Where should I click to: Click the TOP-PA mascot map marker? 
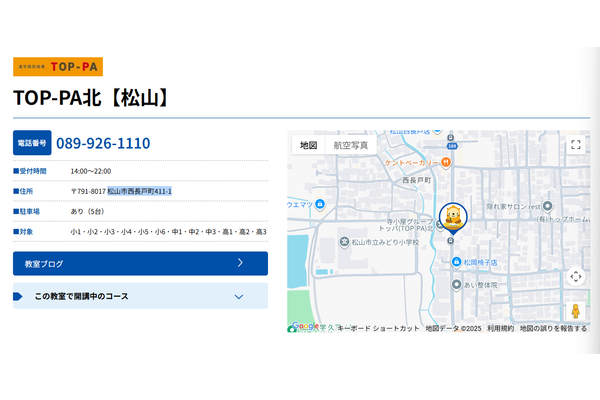click(x=453, y=219)
